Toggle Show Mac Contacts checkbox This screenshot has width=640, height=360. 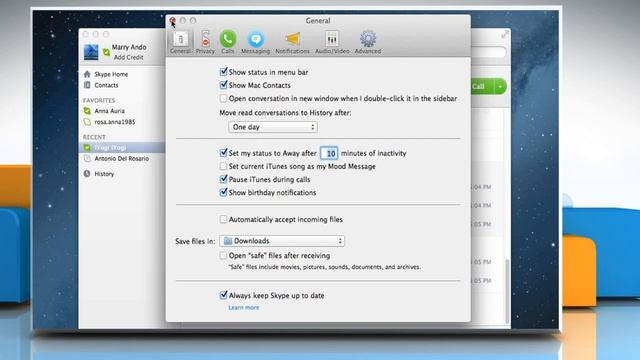pyautogui.click(x=223, y=85)
